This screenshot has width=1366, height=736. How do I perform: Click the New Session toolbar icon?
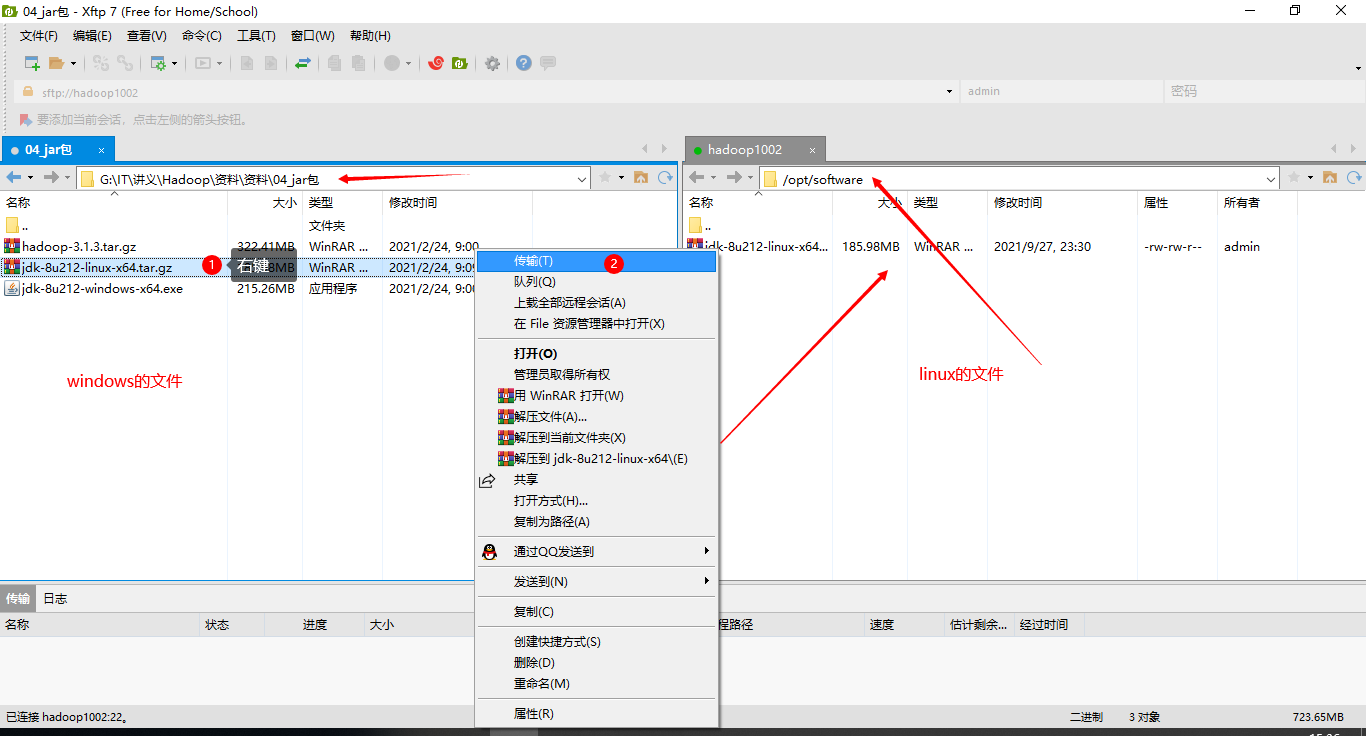(32, 63)
